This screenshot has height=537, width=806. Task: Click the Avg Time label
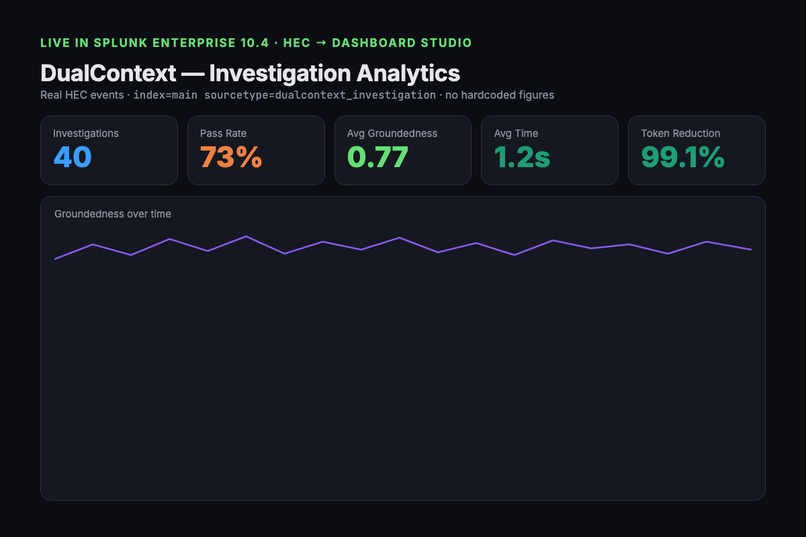tap(516, 133)
